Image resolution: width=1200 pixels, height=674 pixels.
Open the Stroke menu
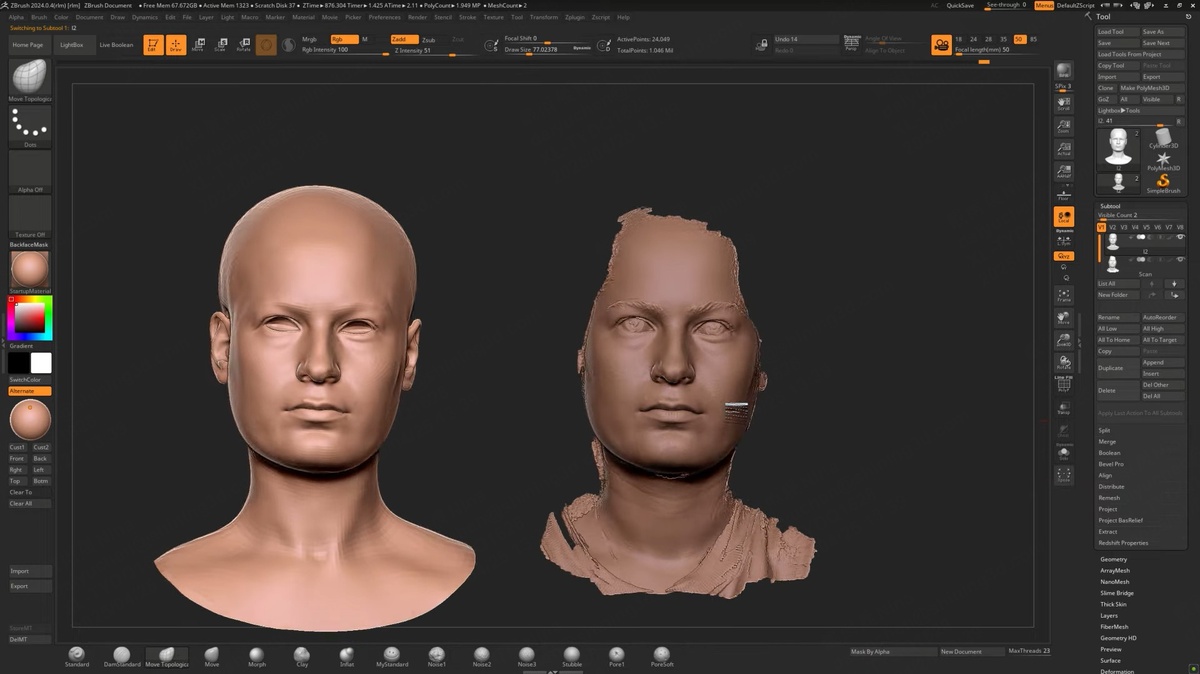coord(468,17)
